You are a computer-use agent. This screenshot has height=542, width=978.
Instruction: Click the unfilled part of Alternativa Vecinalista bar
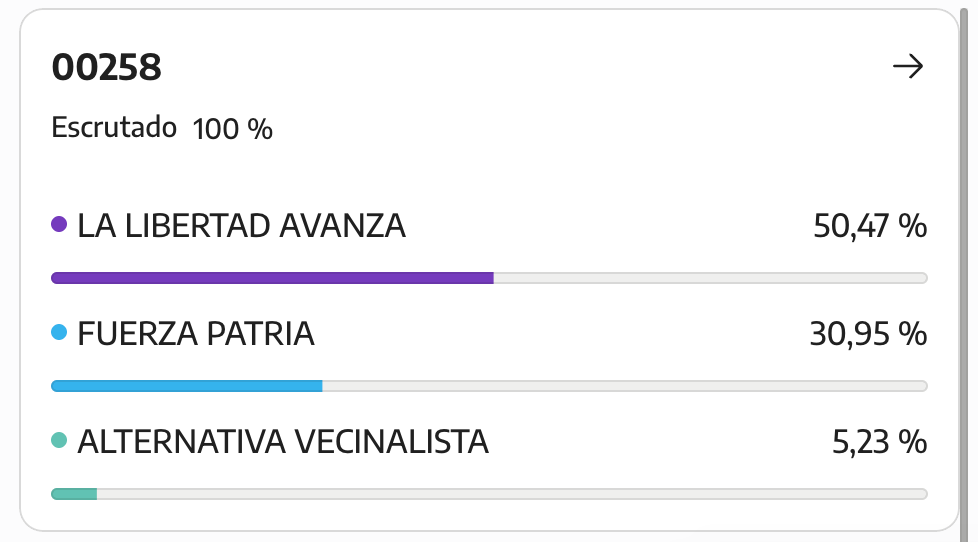(x=512, y=494)
